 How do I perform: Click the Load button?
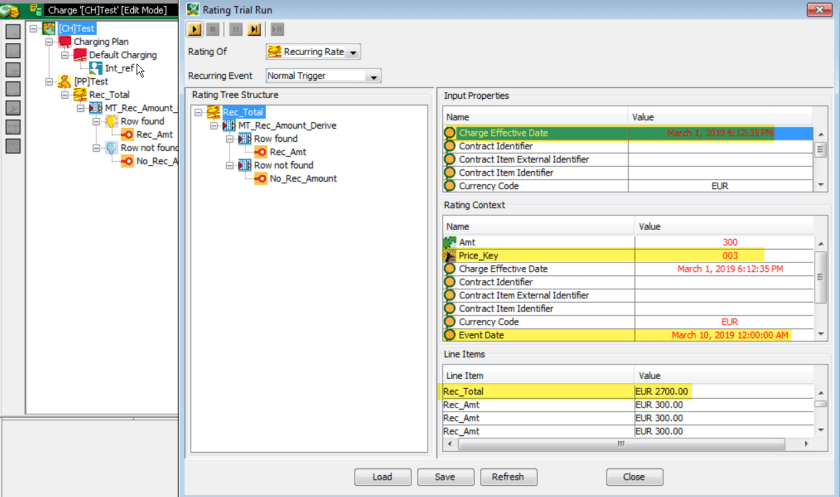(x=383, y=477)
